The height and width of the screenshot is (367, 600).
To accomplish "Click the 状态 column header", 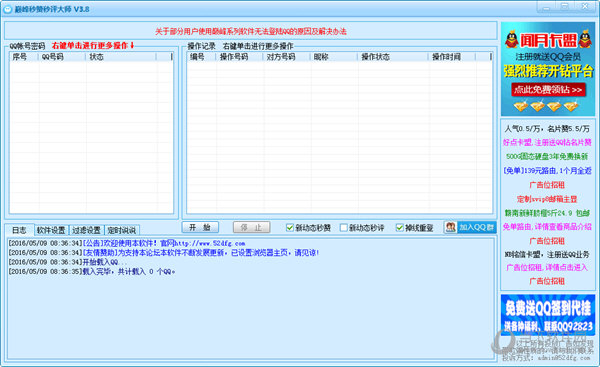I will pyautogui.click(x=121, y=57).
